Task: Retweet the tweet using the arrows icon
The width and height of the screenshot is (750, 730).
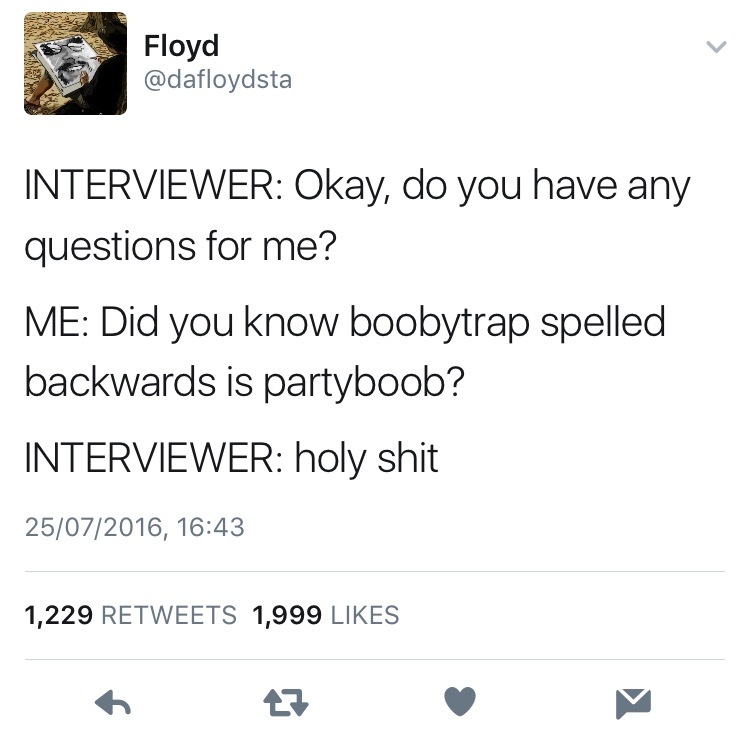Action: (286, 702)
